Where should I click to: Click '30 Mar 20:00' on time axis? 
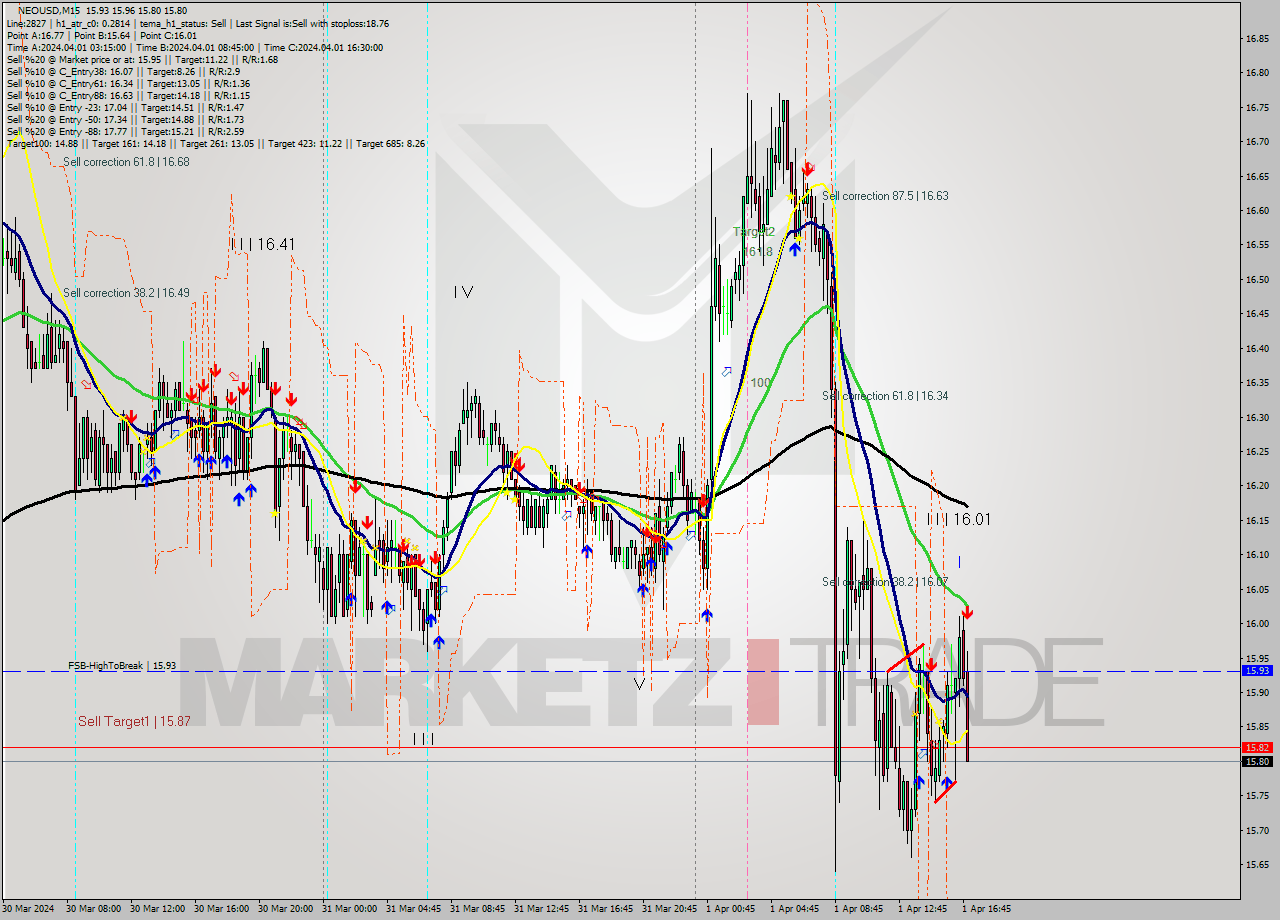click(x=283, y=909)
